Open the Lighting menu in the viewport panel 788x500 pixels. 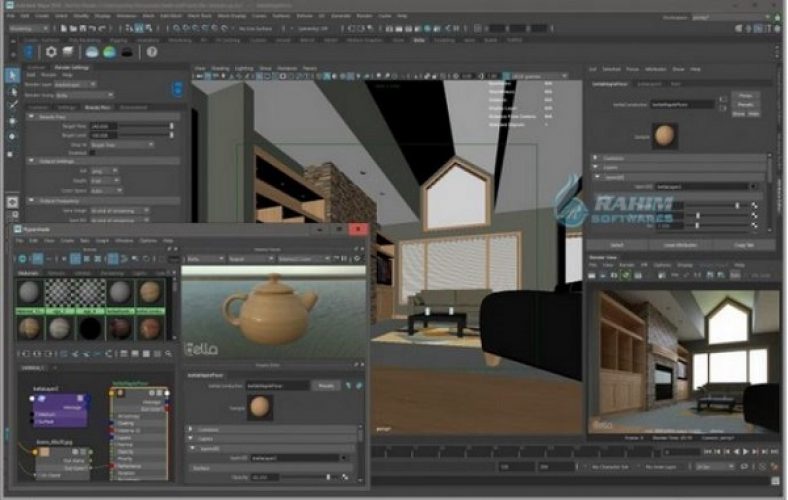(243, 68)
